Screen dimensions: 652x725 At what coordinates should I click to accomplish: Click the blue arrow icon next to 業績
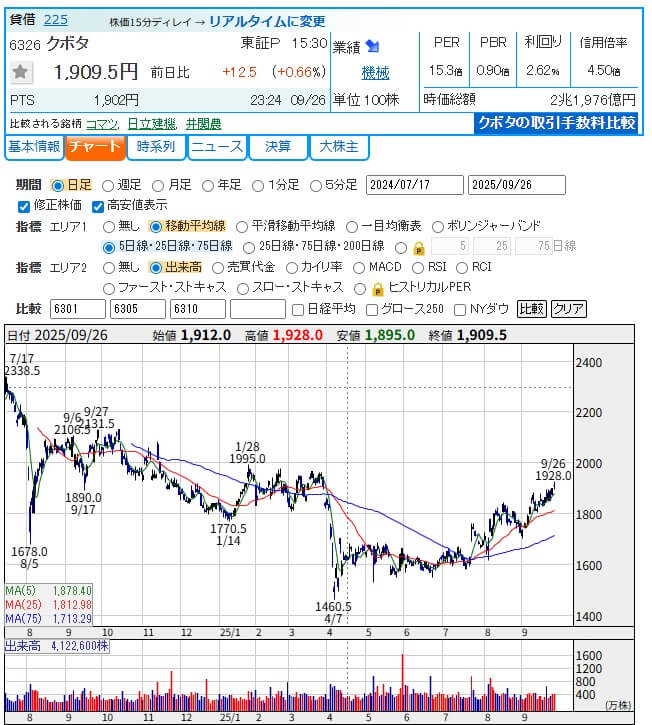[373, 46]
